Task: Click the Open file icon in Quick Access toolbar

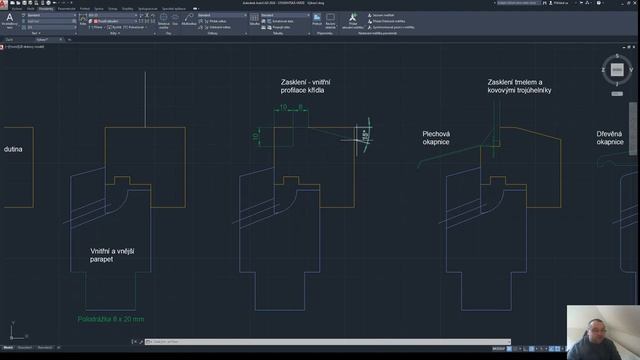Action: point(18,3)
